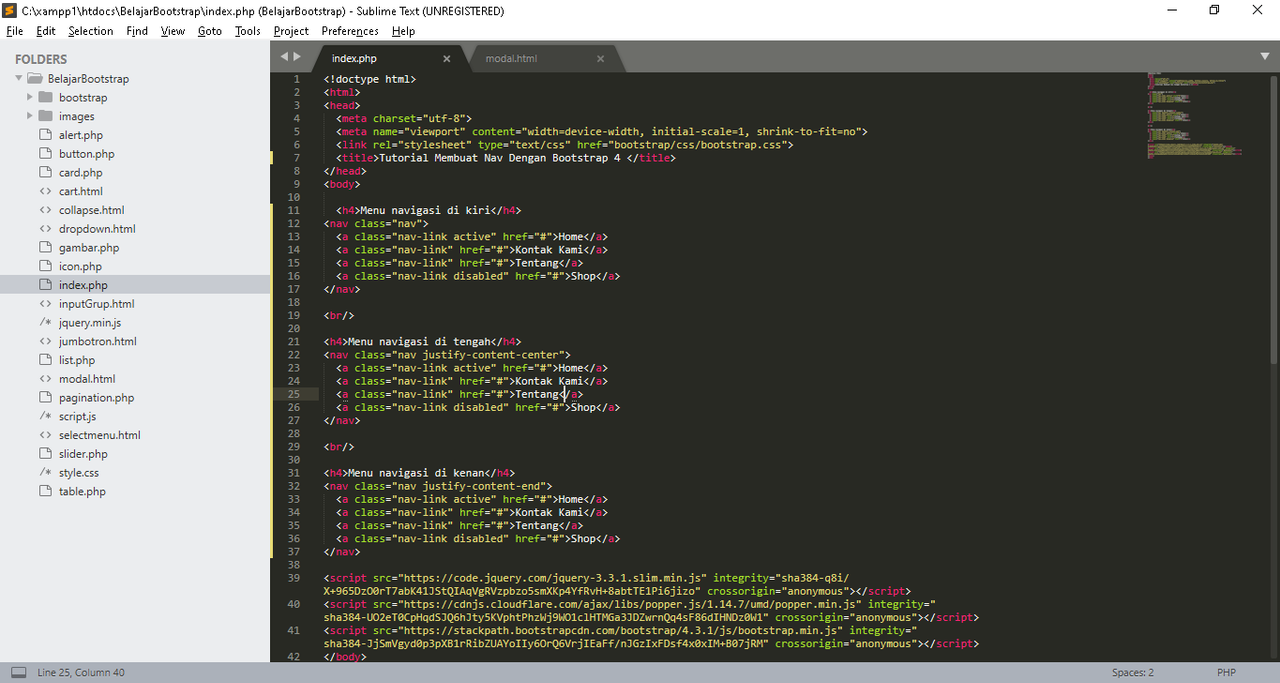Open icon.php in the sidebar
The height and width of the screenshot is (683, 1280).
tap(80, 266)
